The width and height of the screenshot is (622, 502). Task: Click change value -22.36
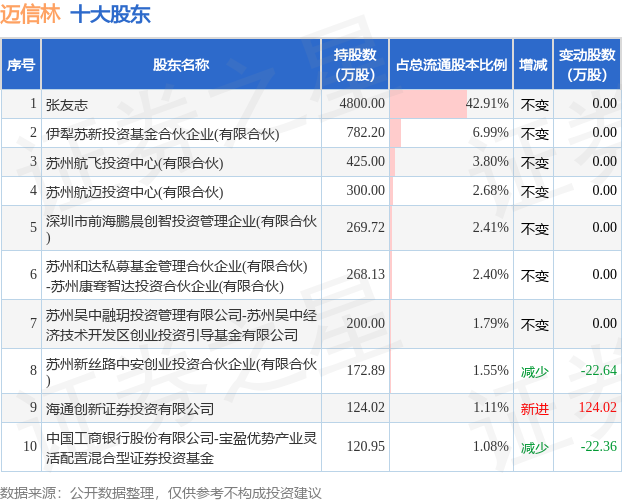599,446
